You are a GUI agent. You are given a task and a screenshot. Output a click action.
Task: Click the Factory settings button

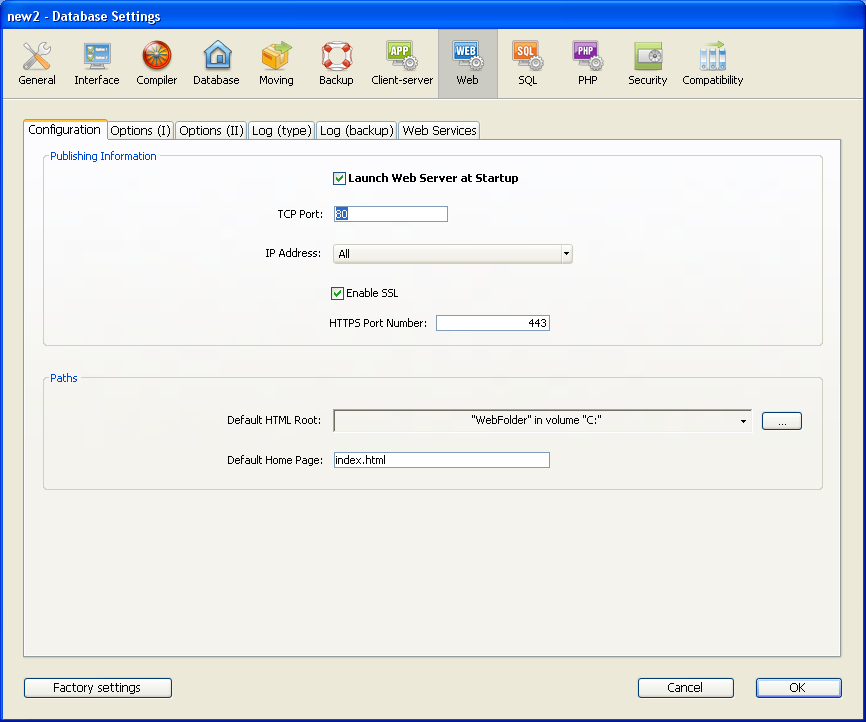coord(97,688)
